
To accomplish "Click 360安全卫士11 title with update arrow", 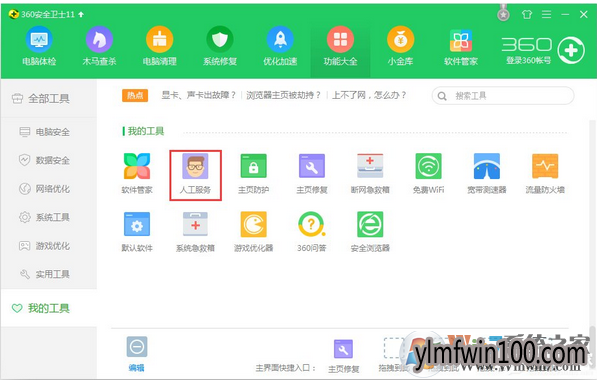I will 46,14.
